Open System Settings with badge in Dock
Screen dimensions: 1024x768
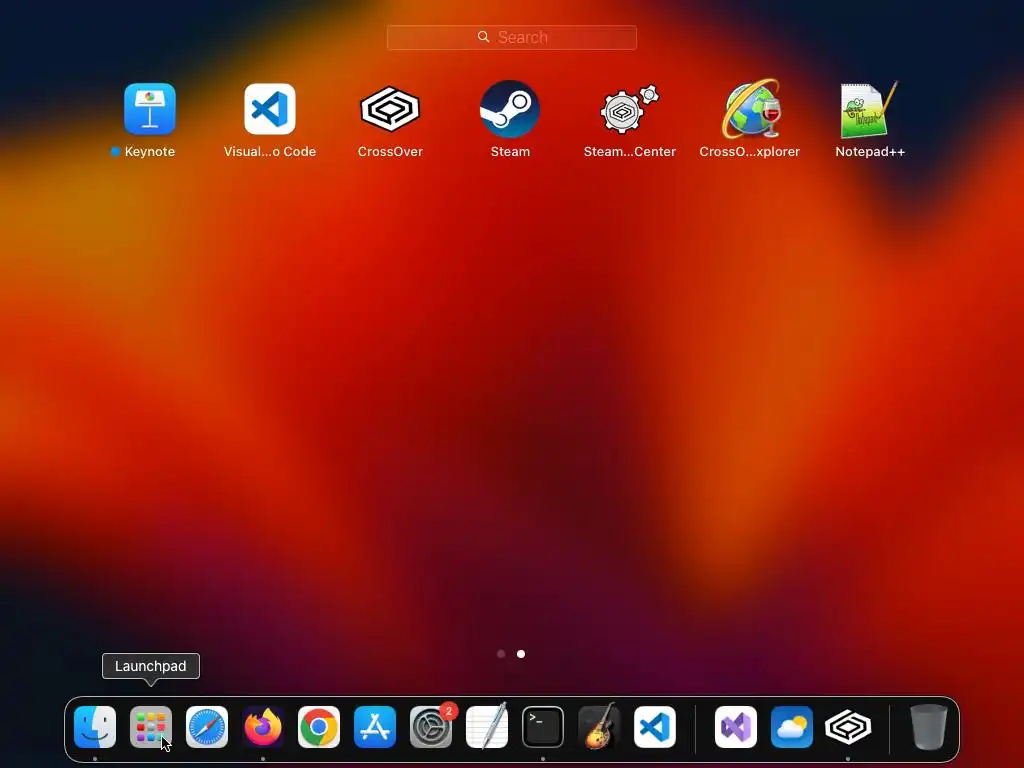click(431, 727)
